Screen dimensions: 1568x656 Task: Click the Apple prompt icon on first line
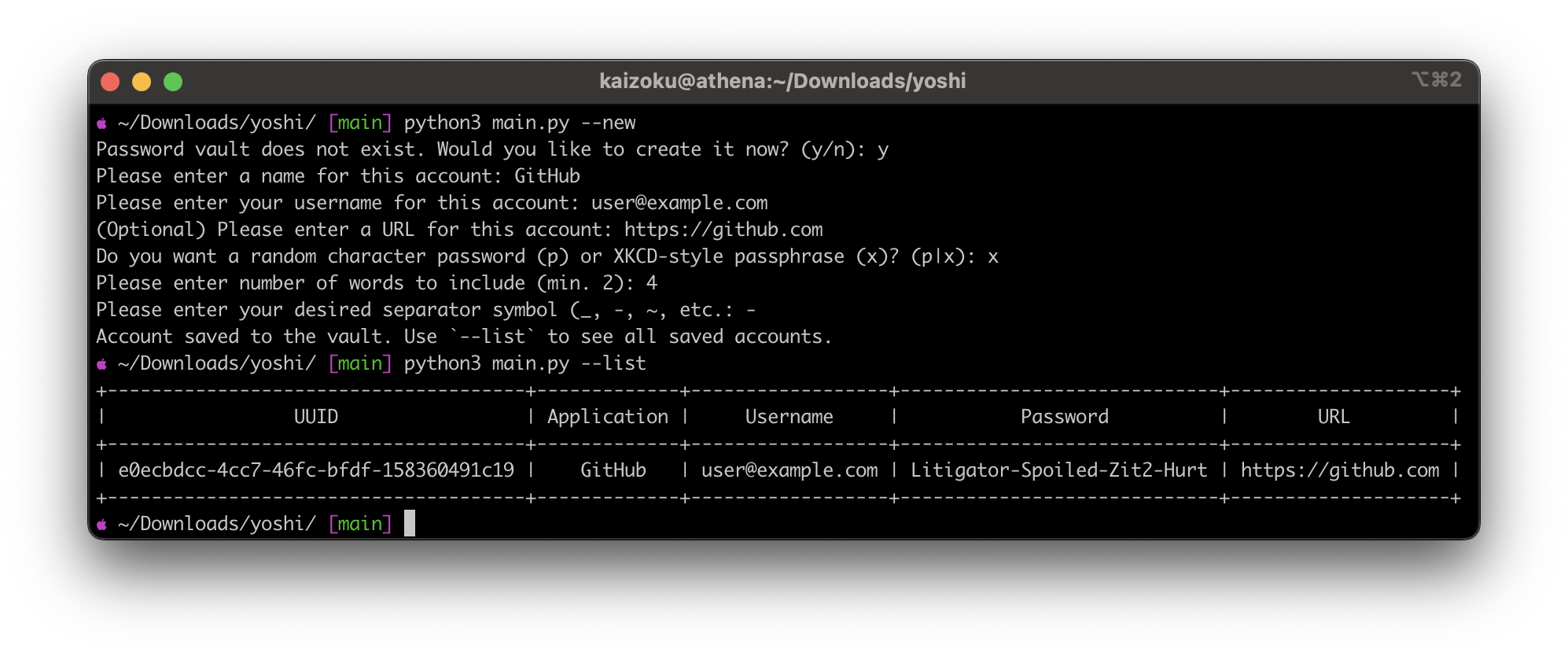(x=101, y=123)
